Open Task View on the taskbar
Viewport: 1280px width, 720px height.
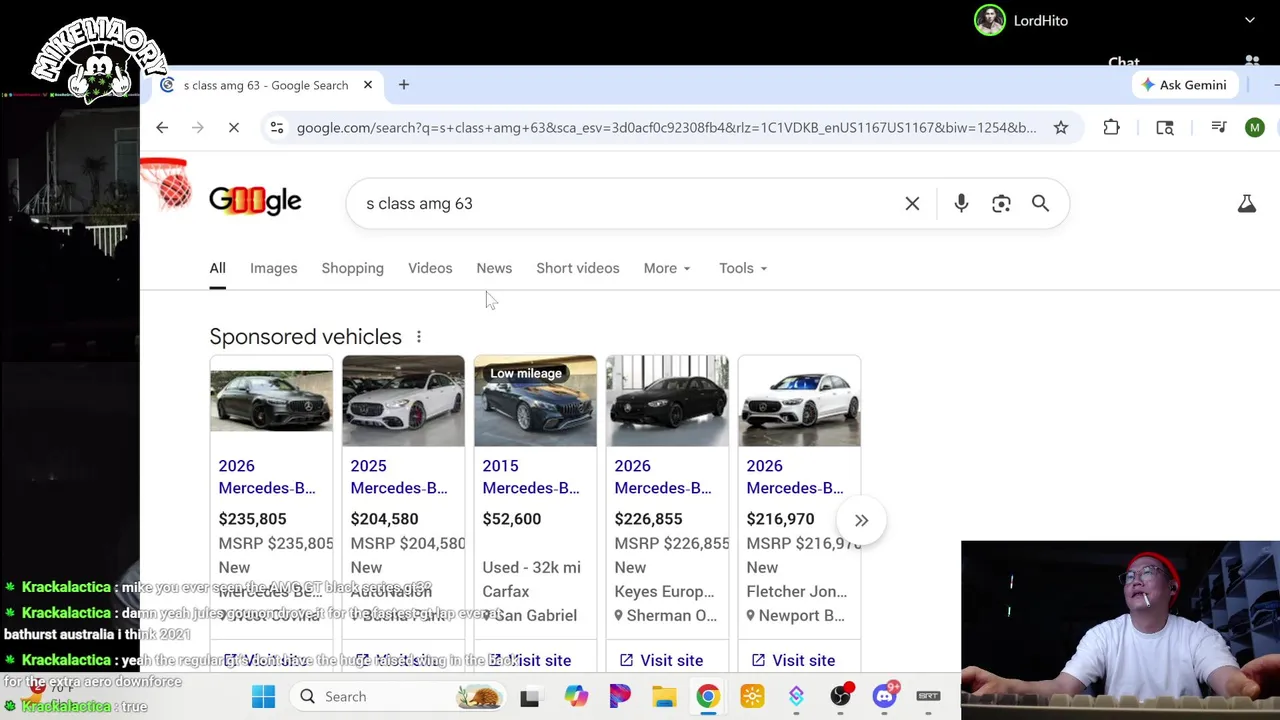pyautogui.click(x=530, y=697)
